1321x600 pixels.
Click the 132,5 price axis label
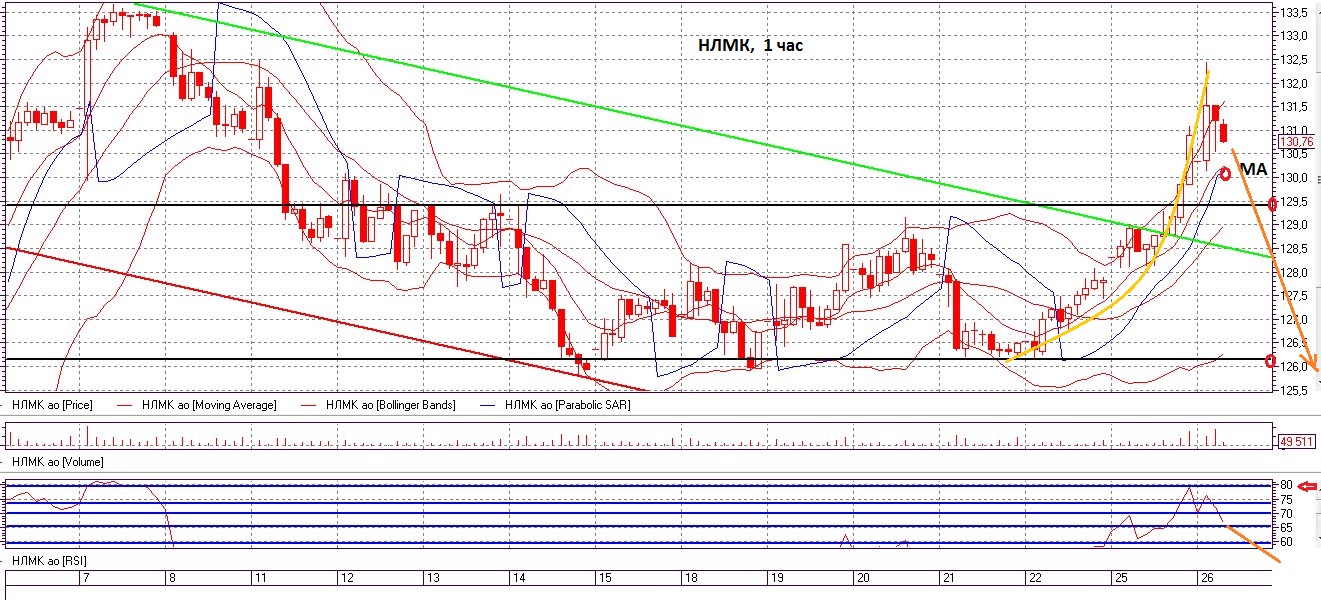[x=1296, y=59]
